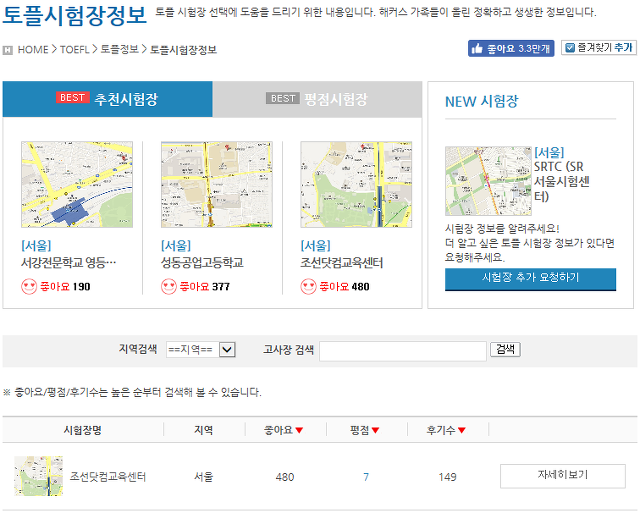Click the 조선닷컴교육센터 card title
The height and width of the screenshot is (513, 640).
pyautogui.click(x=342, y=262)
